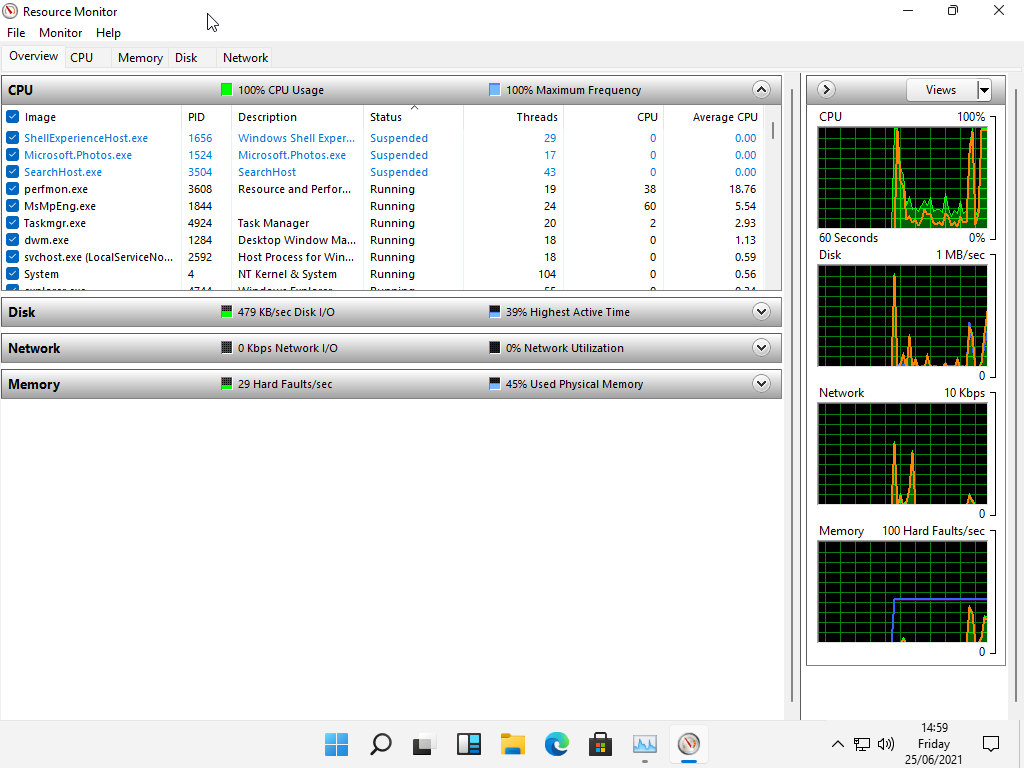Switch to the Network tab
This screenshot has width=1024, height=768.
point(245,58)
